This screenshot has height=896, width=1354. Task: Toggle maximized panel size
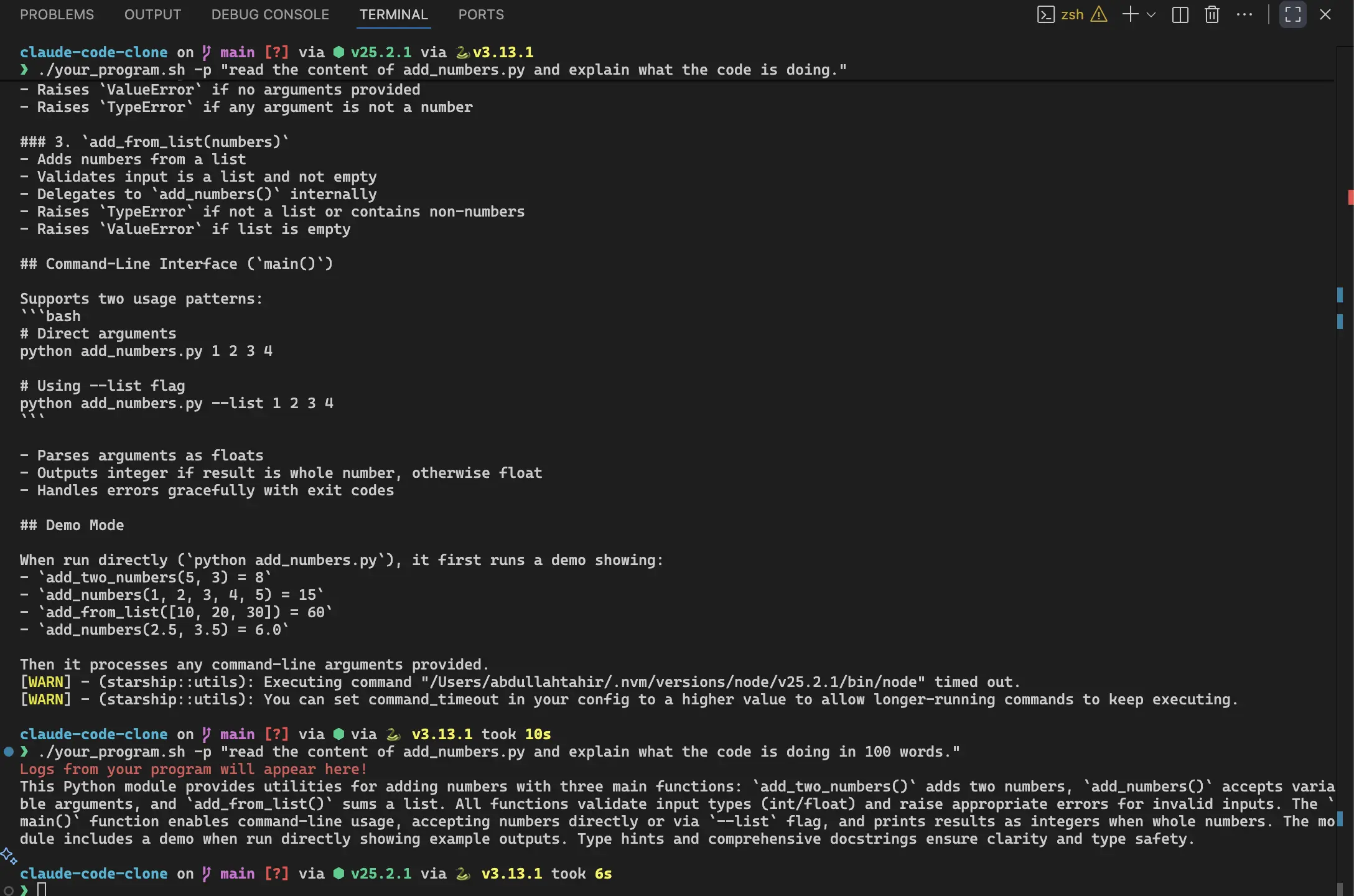1293,14
